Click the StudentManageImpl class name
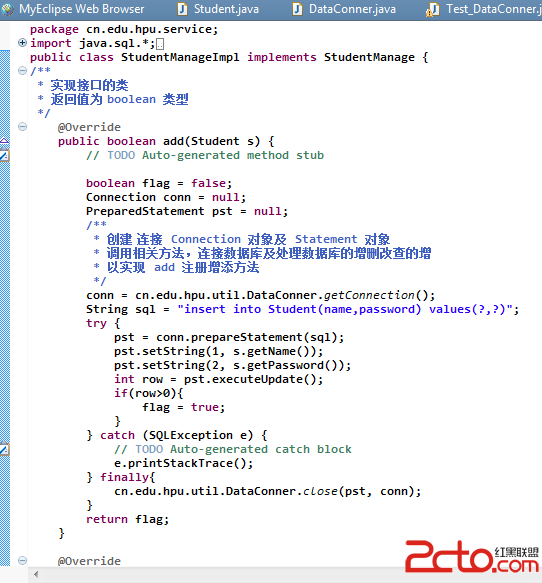 point(180,57)
